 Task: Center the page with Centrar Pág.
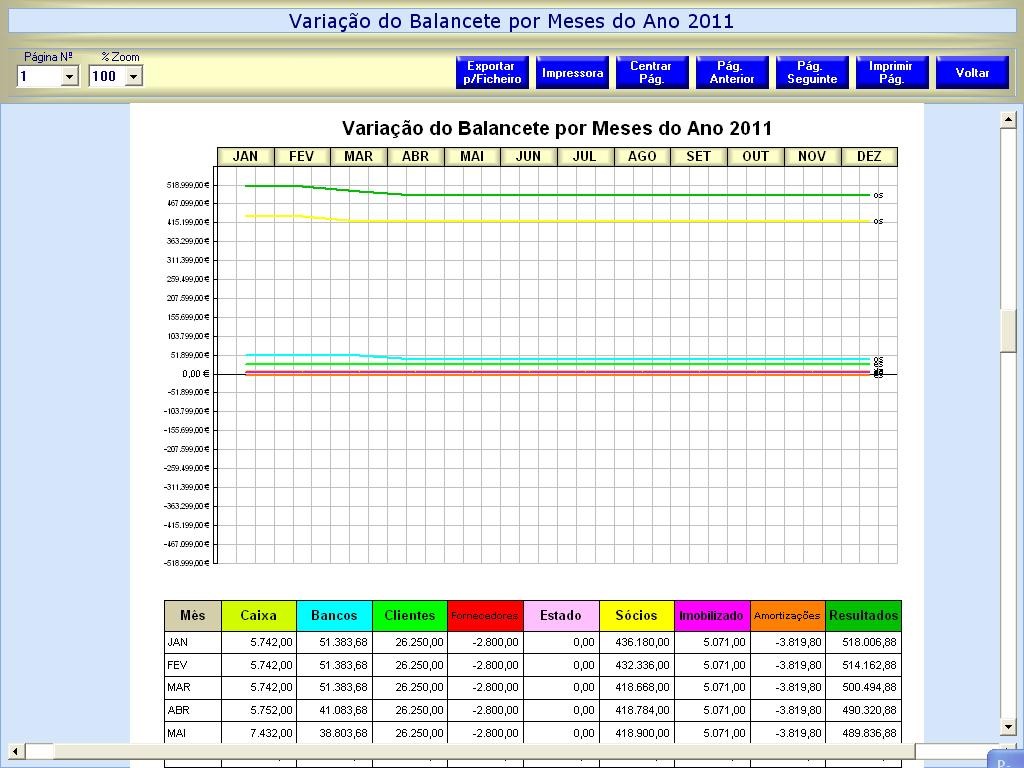tap(652, 73)
